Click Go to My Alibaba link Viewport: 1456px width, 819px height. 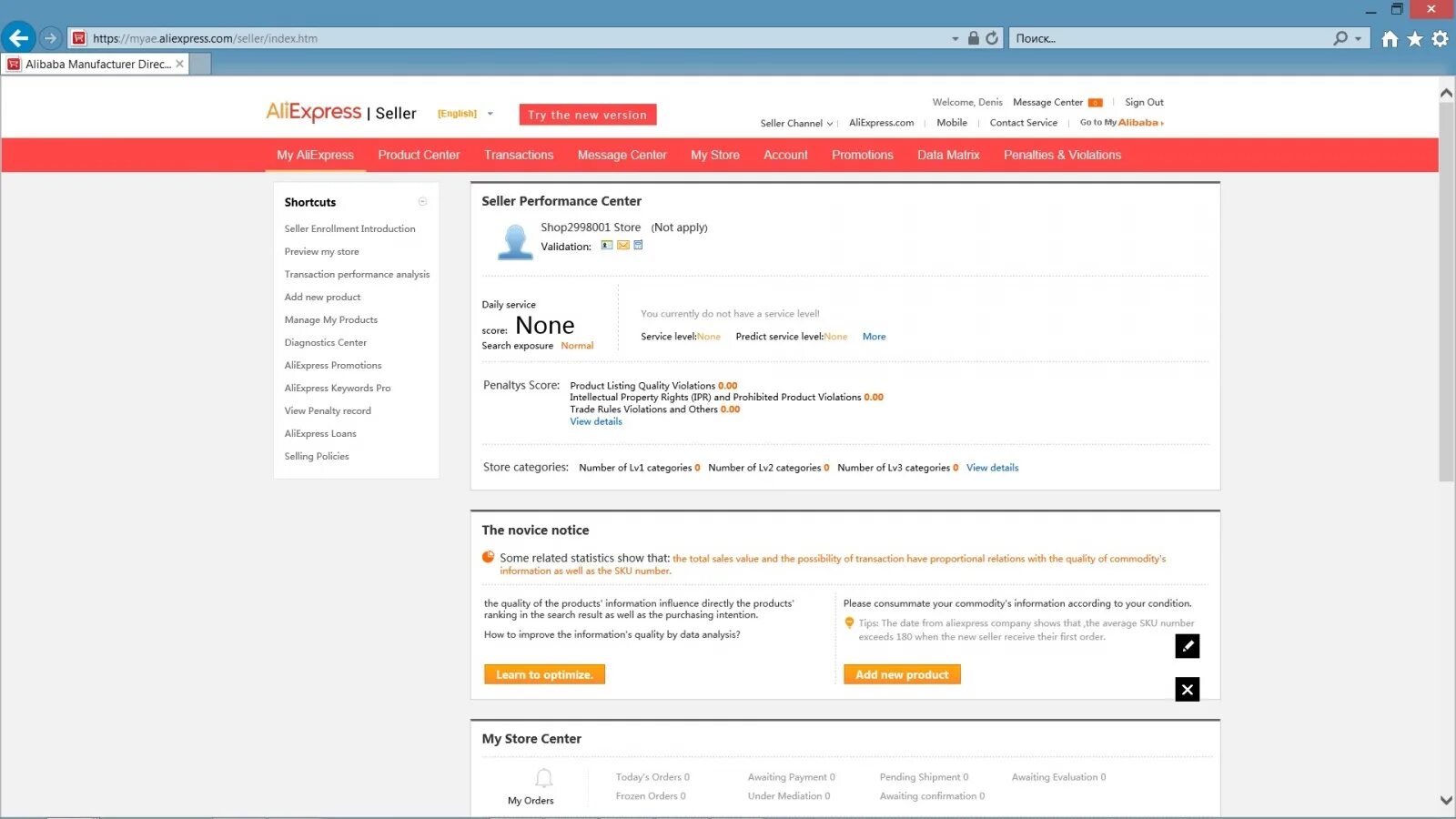click(1122, 123)
